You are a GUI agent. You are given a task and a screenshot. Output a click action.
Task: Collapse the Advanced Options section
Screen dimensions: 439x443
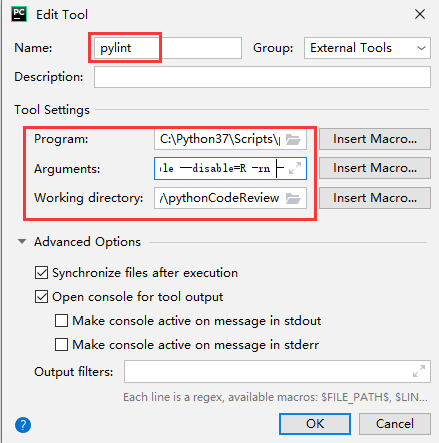[x=22, y=241]
